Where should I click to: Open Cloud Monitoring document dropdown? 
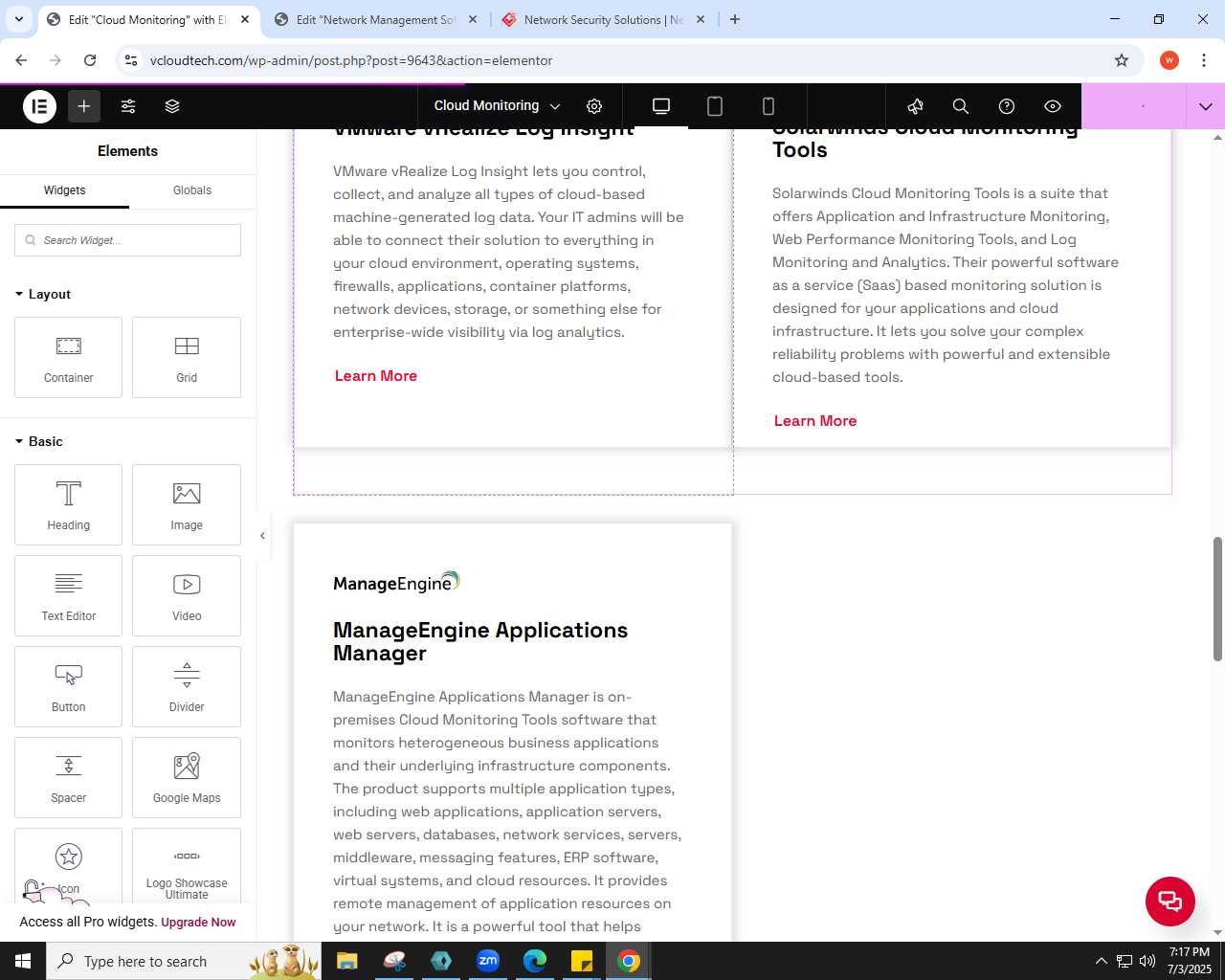(497, 106)
